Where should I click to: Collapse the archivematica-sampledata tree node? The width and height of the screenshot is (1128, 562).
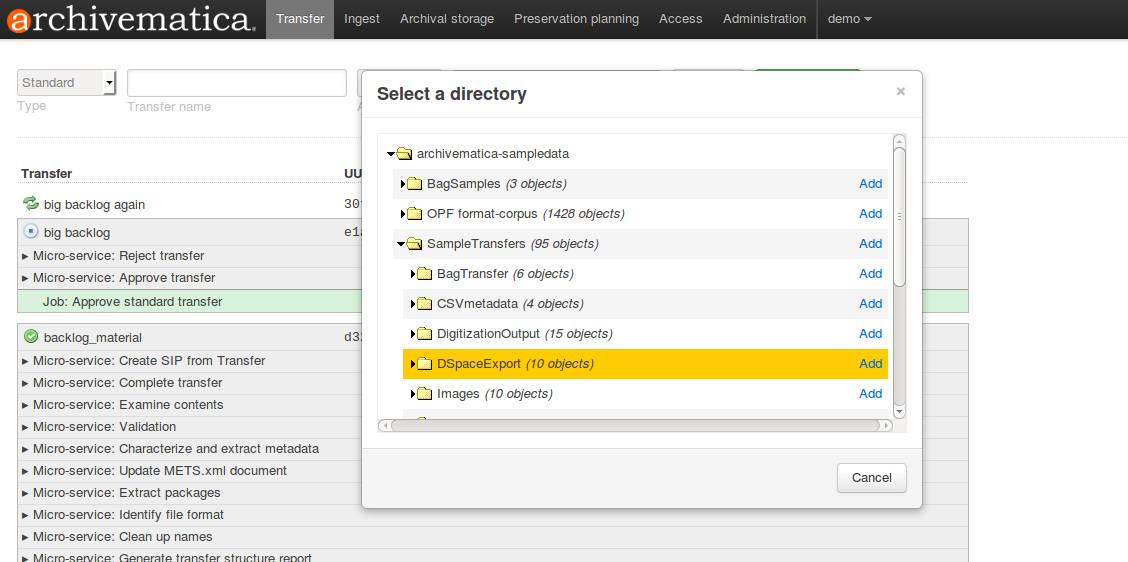click(x=391, y=153)
